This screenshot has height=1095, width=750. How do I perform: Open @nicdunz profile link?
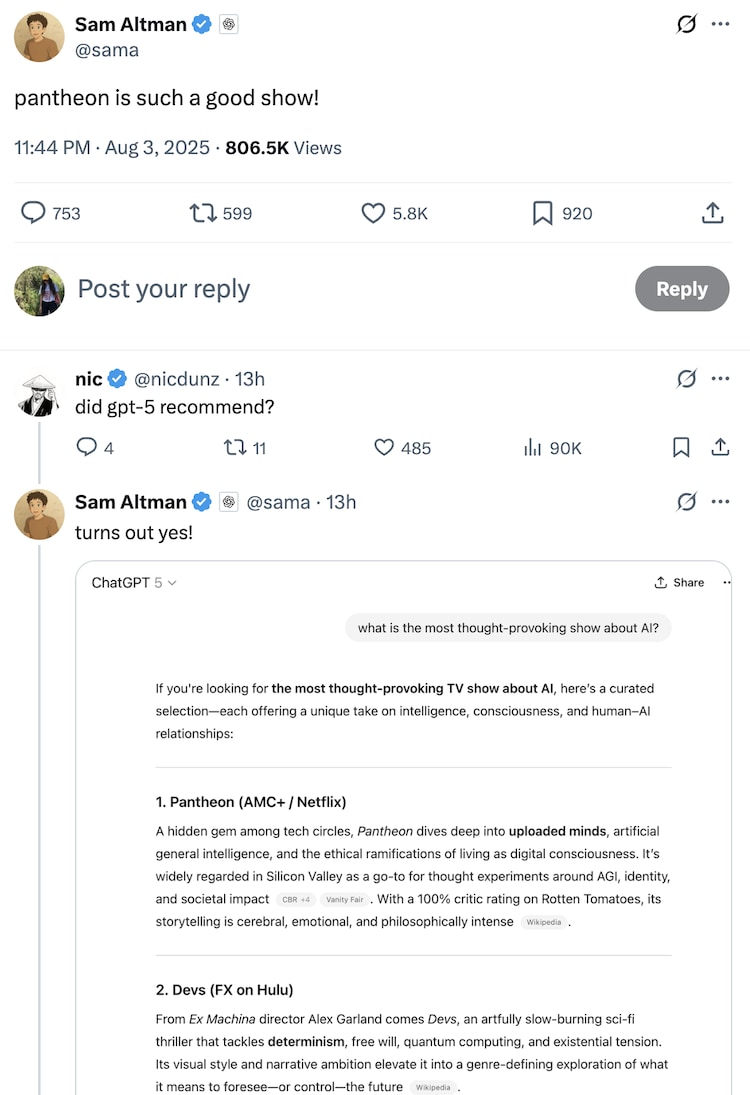click(x=176, y=379)
